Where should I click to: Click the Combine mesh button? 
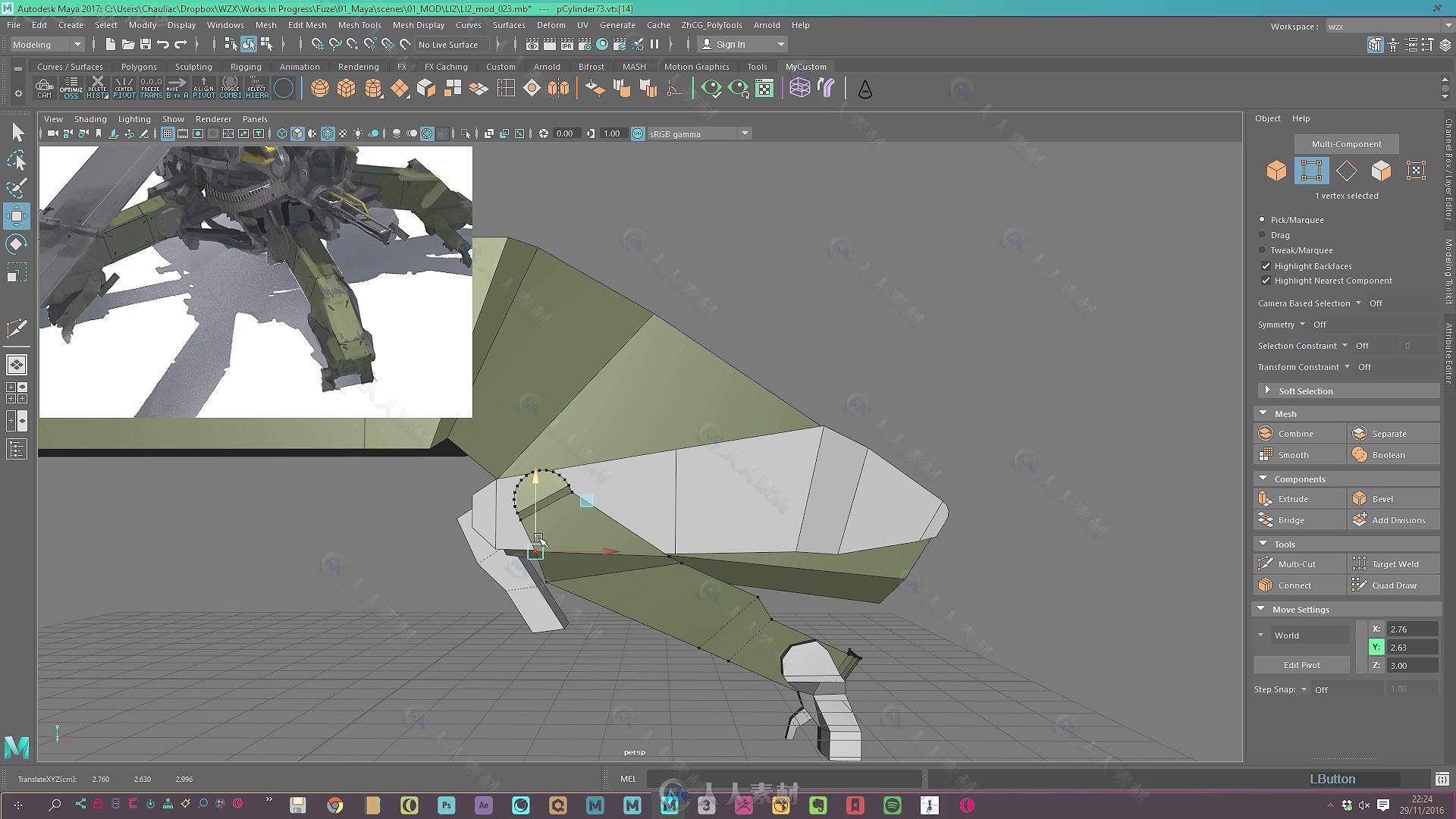[1296, 433]
